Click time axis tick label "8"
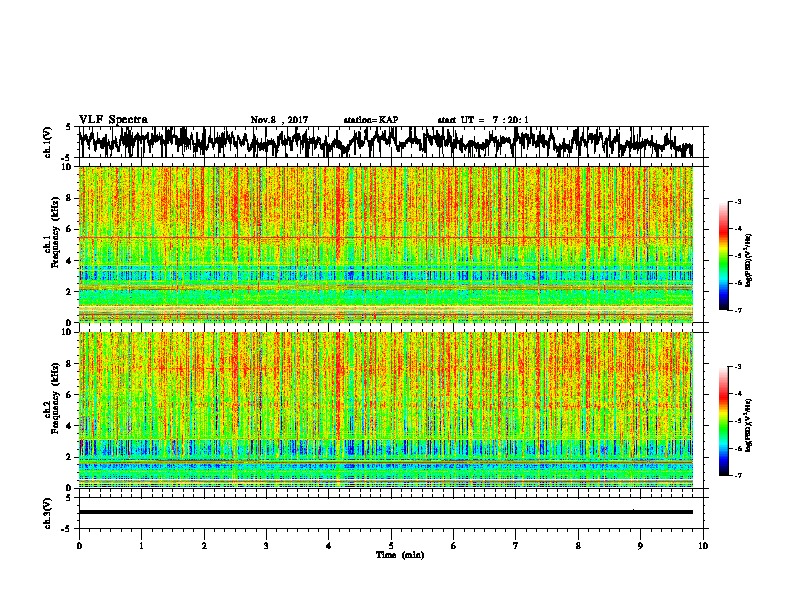Image resolution: width=792 pixels, height=612 pixels. (x=578, y=546)
